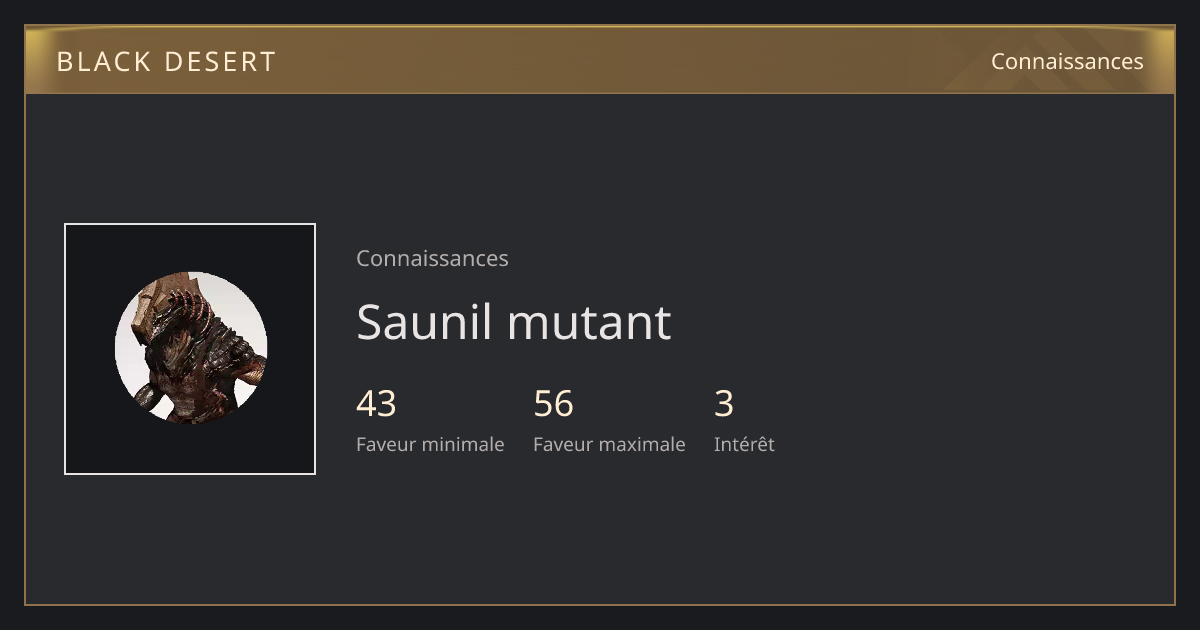Select the Faveur minimale label

(x=430, y=444)
